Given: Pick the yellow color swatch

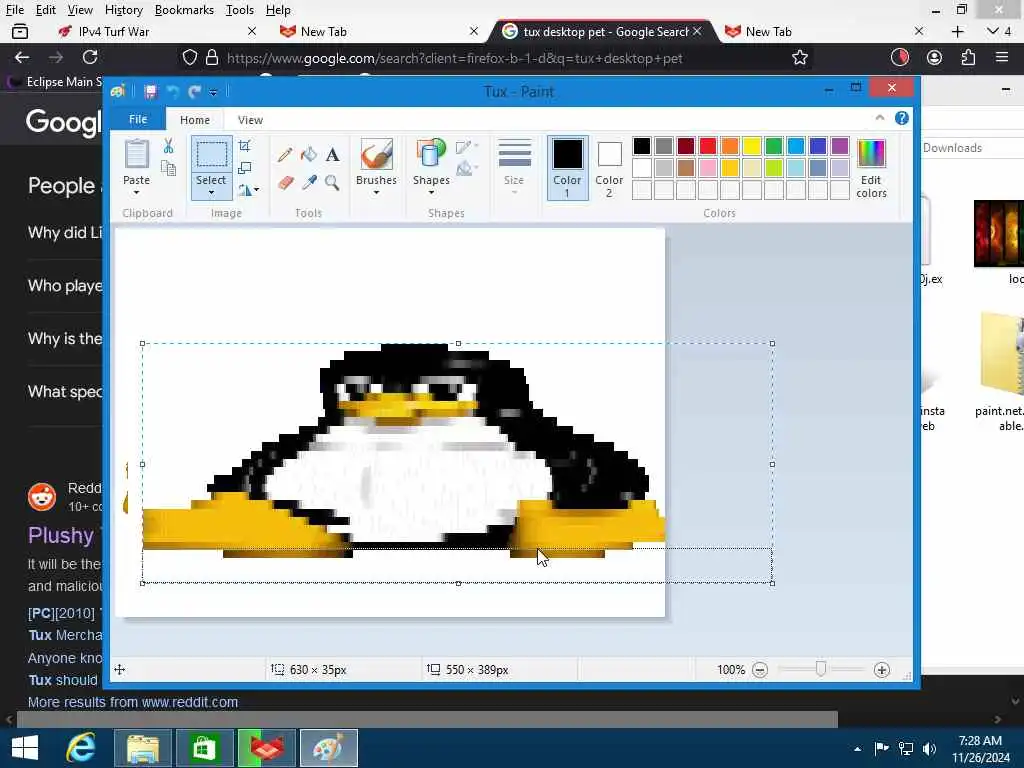Looking at the screenshot, I should coord(752,146).
